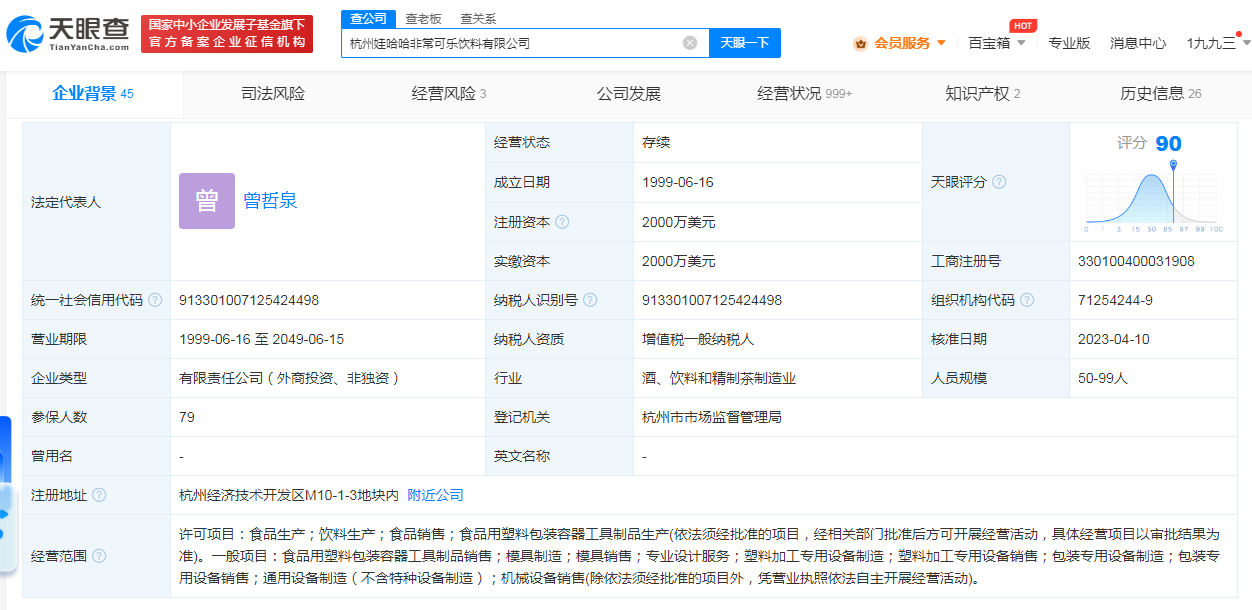Click the TianYanCha logo

point(68,35)
